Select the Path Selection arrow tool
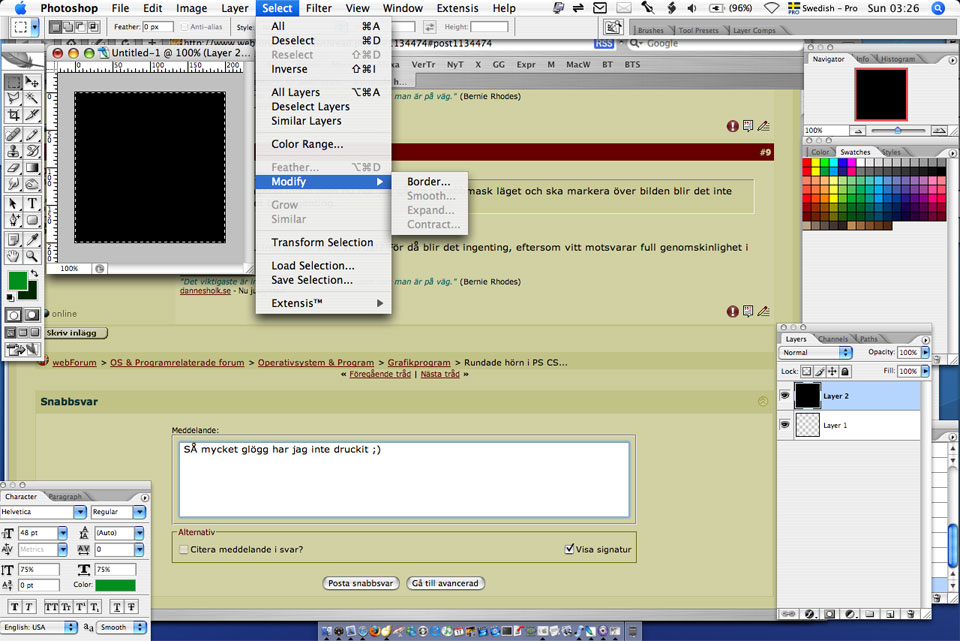 [x=13, y=203]
